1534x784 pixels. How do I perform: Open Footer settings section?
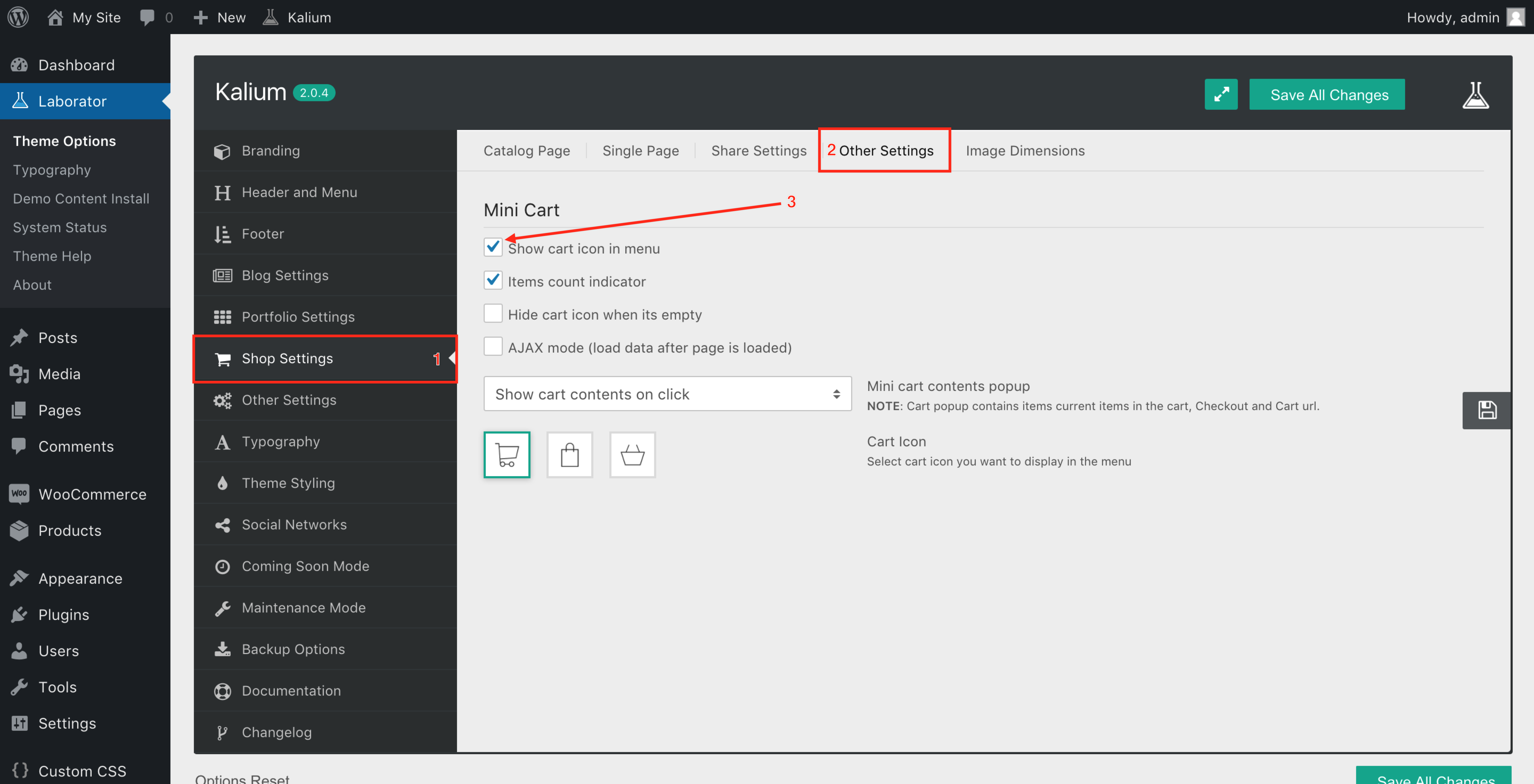pos(325,234)
